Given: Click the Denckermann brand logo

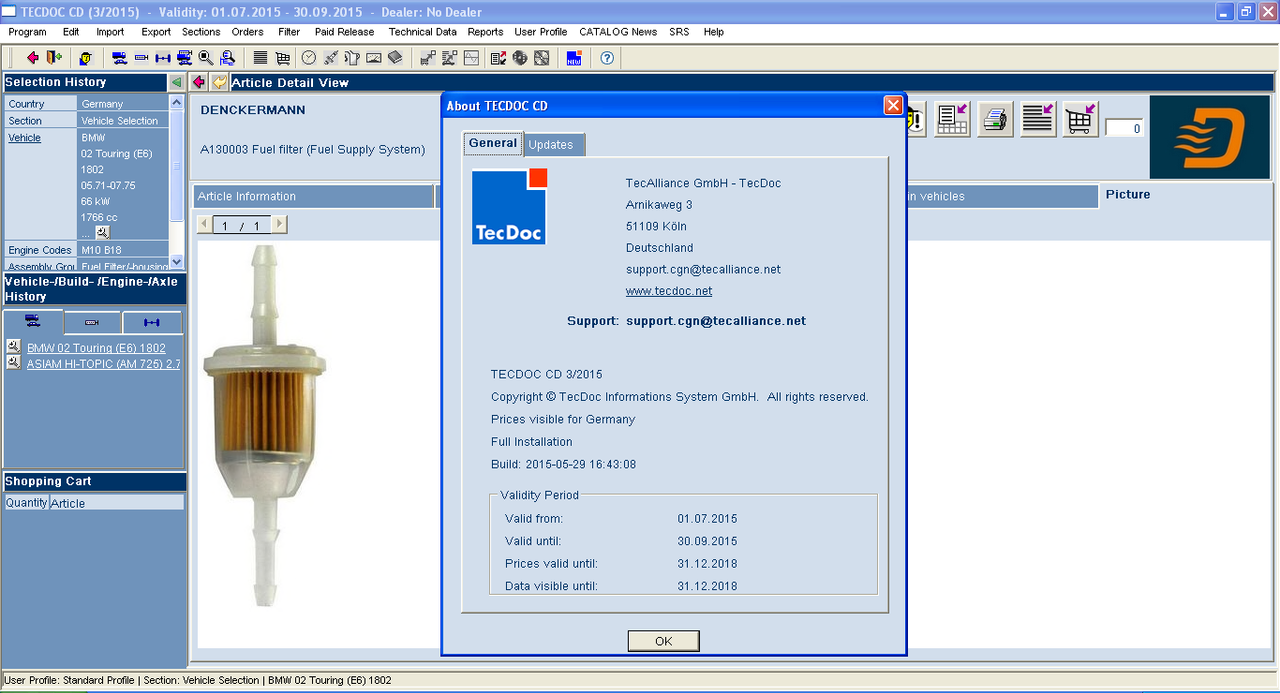Looking at the screenshot, I should [1210, 137].
